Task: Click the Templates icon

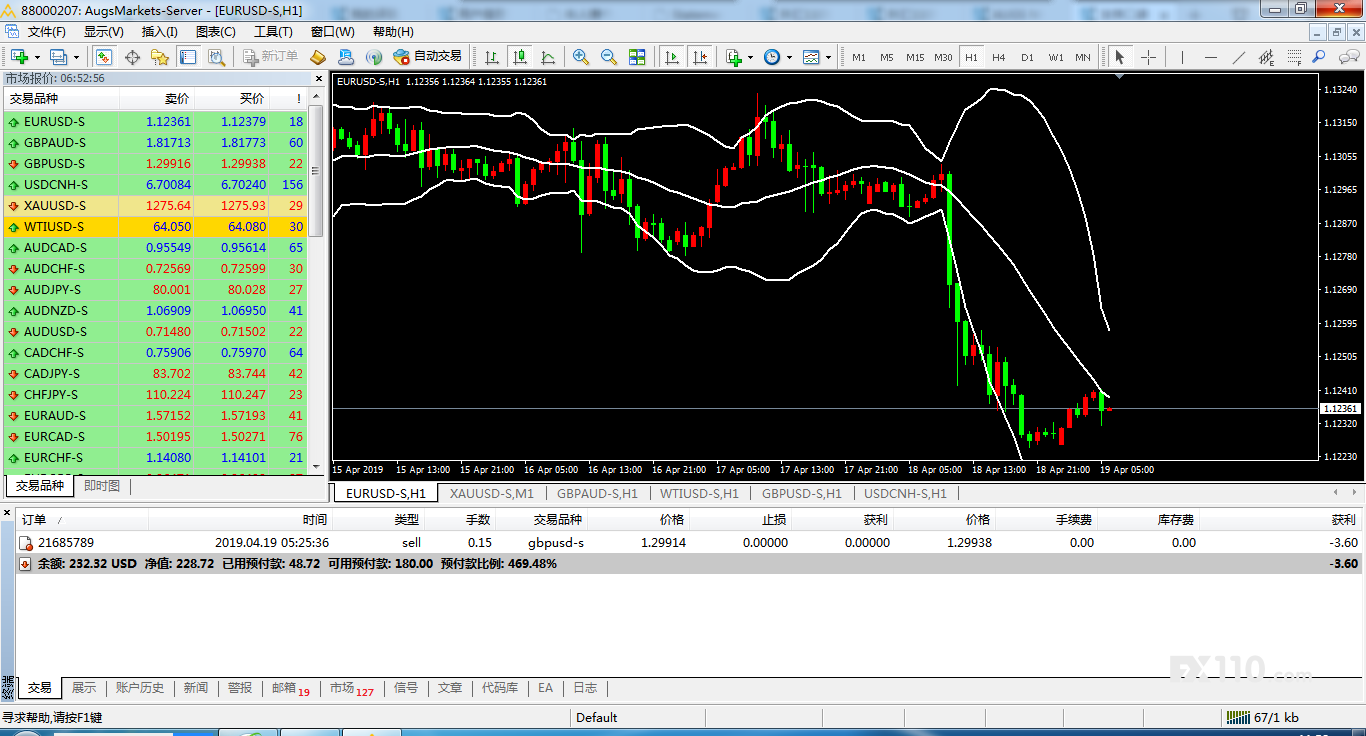Action: coord(811,57)
